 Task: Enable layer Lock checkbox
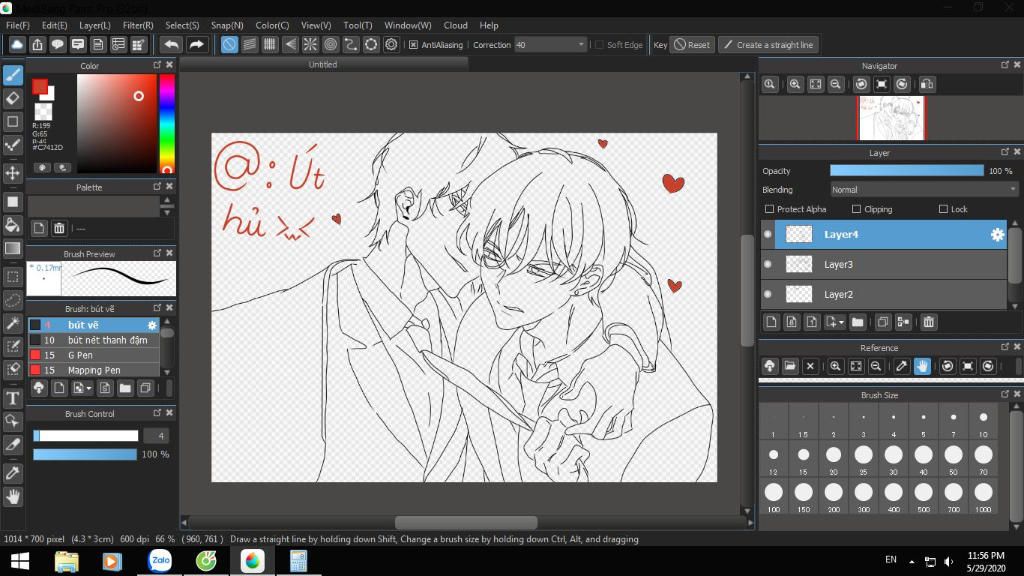(943, 209)
